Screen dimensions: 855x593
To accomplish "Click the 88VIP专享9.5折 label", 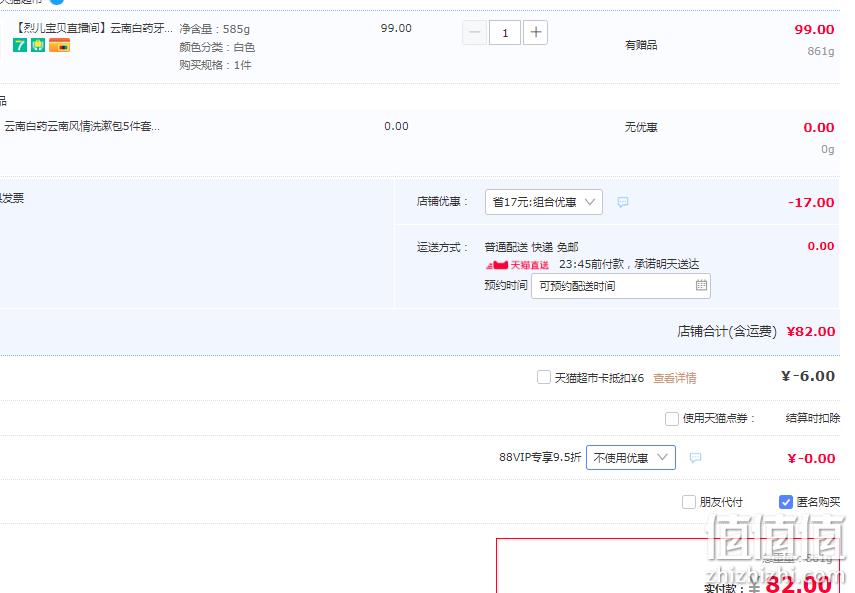I will tap(540, 457).
